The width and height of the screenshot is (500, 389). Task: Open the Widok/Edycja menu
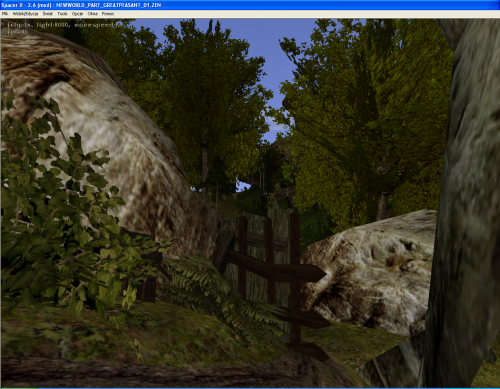point(25,14)
